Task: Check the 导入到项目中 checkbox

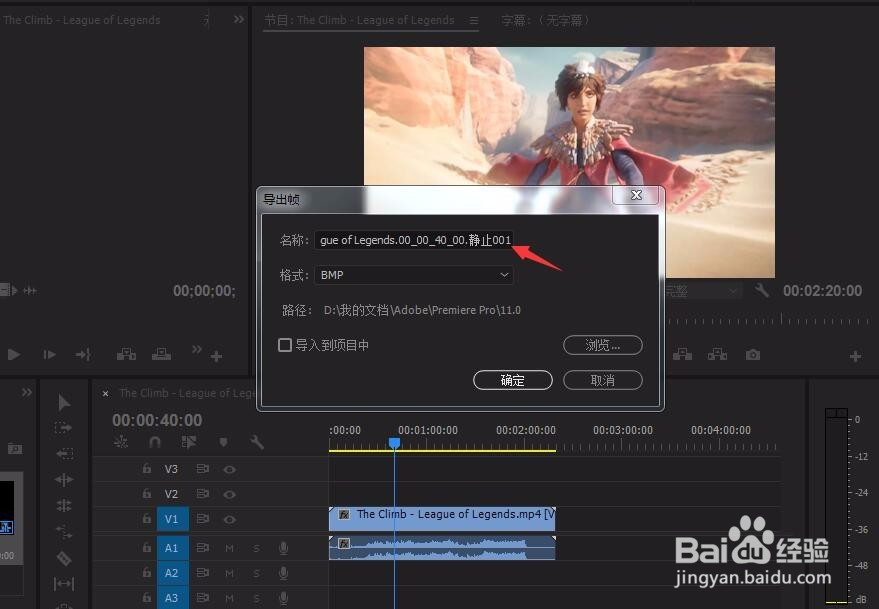Action: [285, 345]
